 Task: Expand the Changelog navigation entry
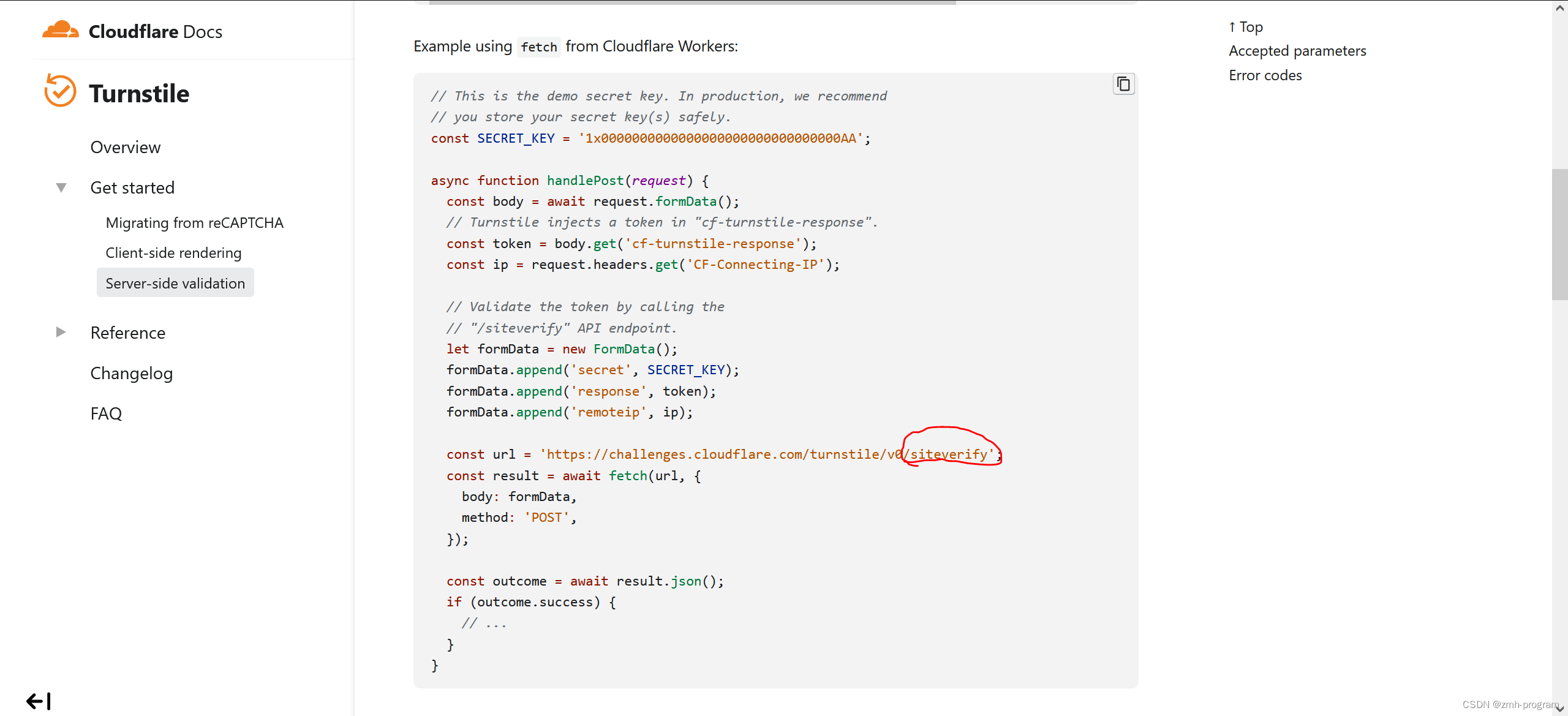pyautogui.click(x=131, y=372)
